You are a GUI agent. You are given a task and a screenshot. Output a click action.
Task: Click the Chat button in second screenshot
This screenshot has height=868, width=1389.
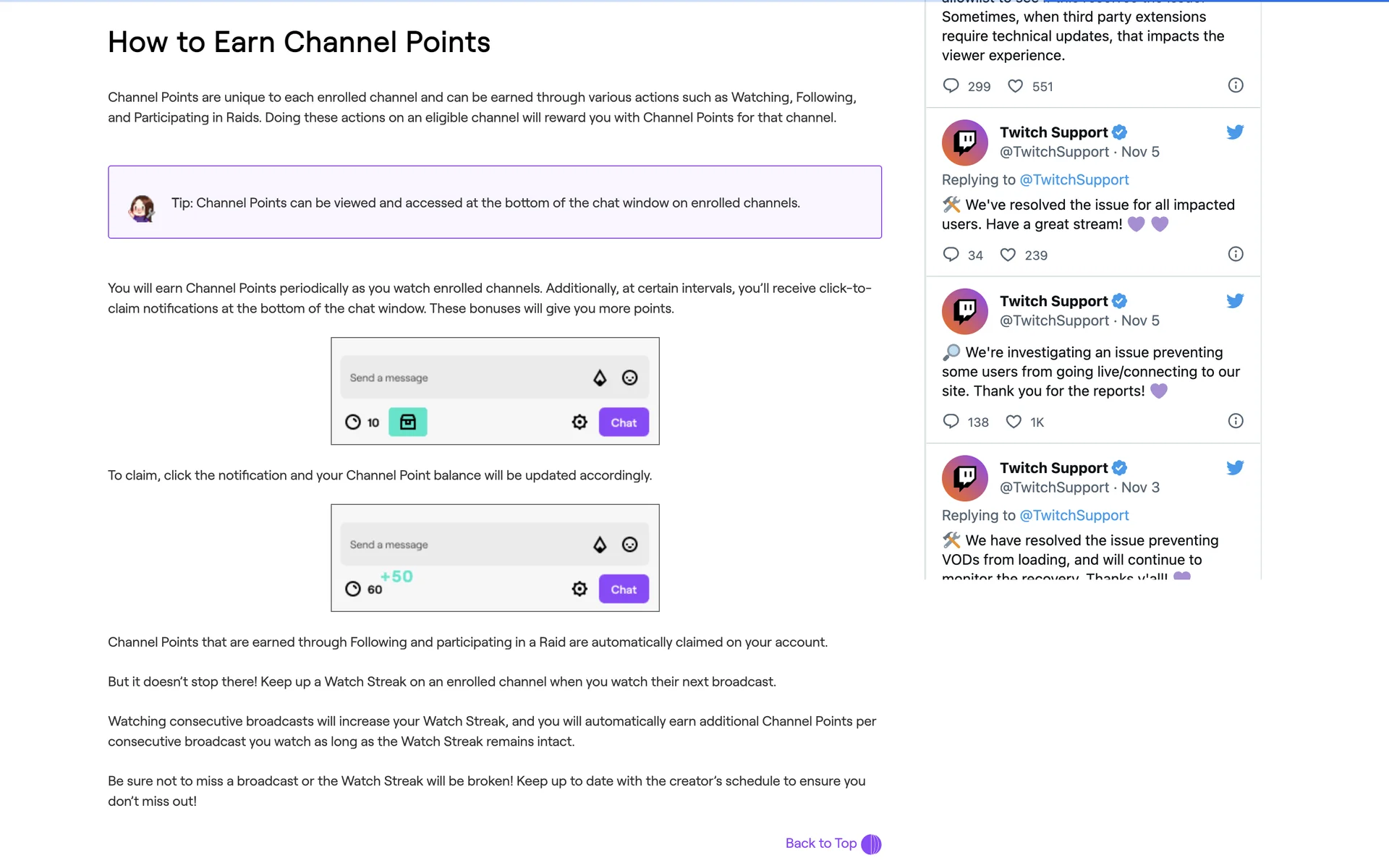623,590
